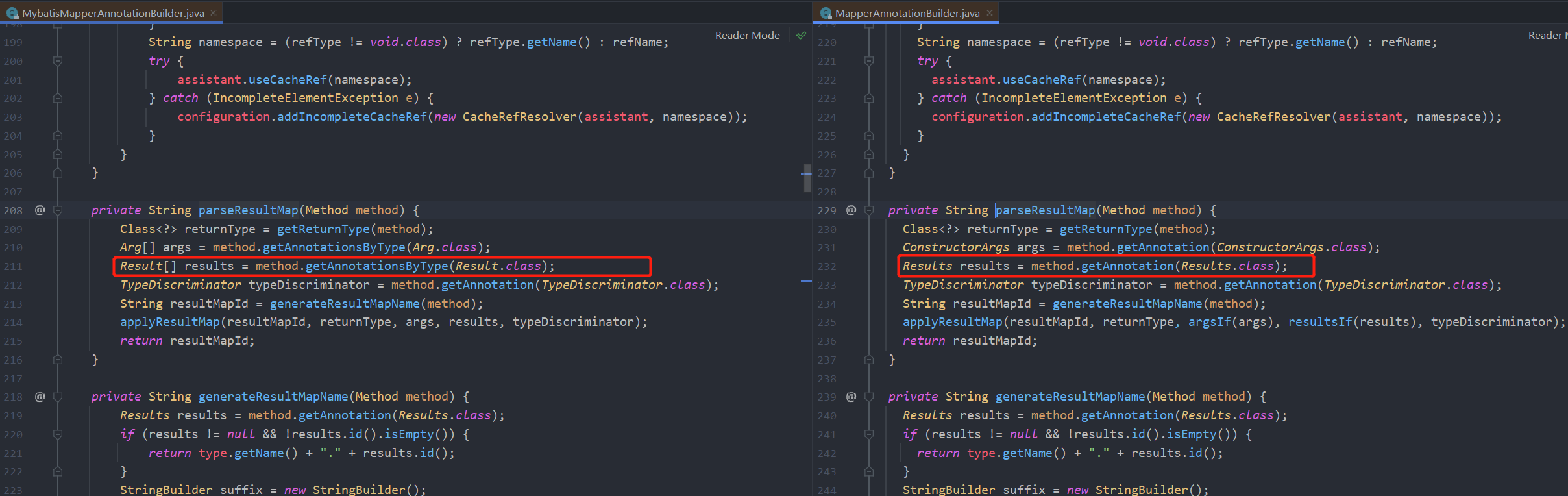The width and height of the screenshot is (1568, 496).
Task: Switch to the MybatisMapperAnnotationBuilder.java tab
Action: (x=113, y=13)
